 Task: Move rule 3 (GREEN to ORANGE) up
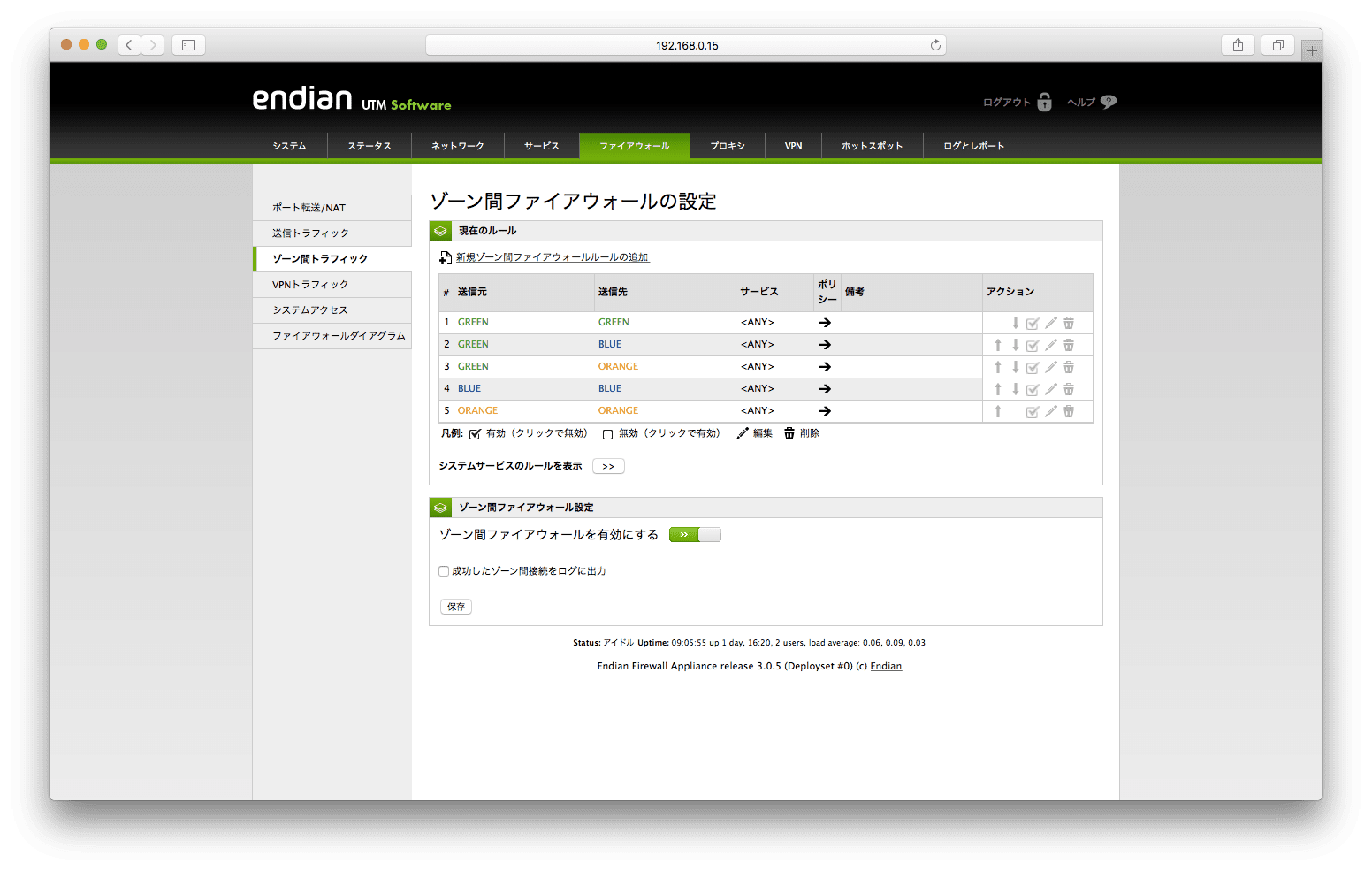coord(998,367)
